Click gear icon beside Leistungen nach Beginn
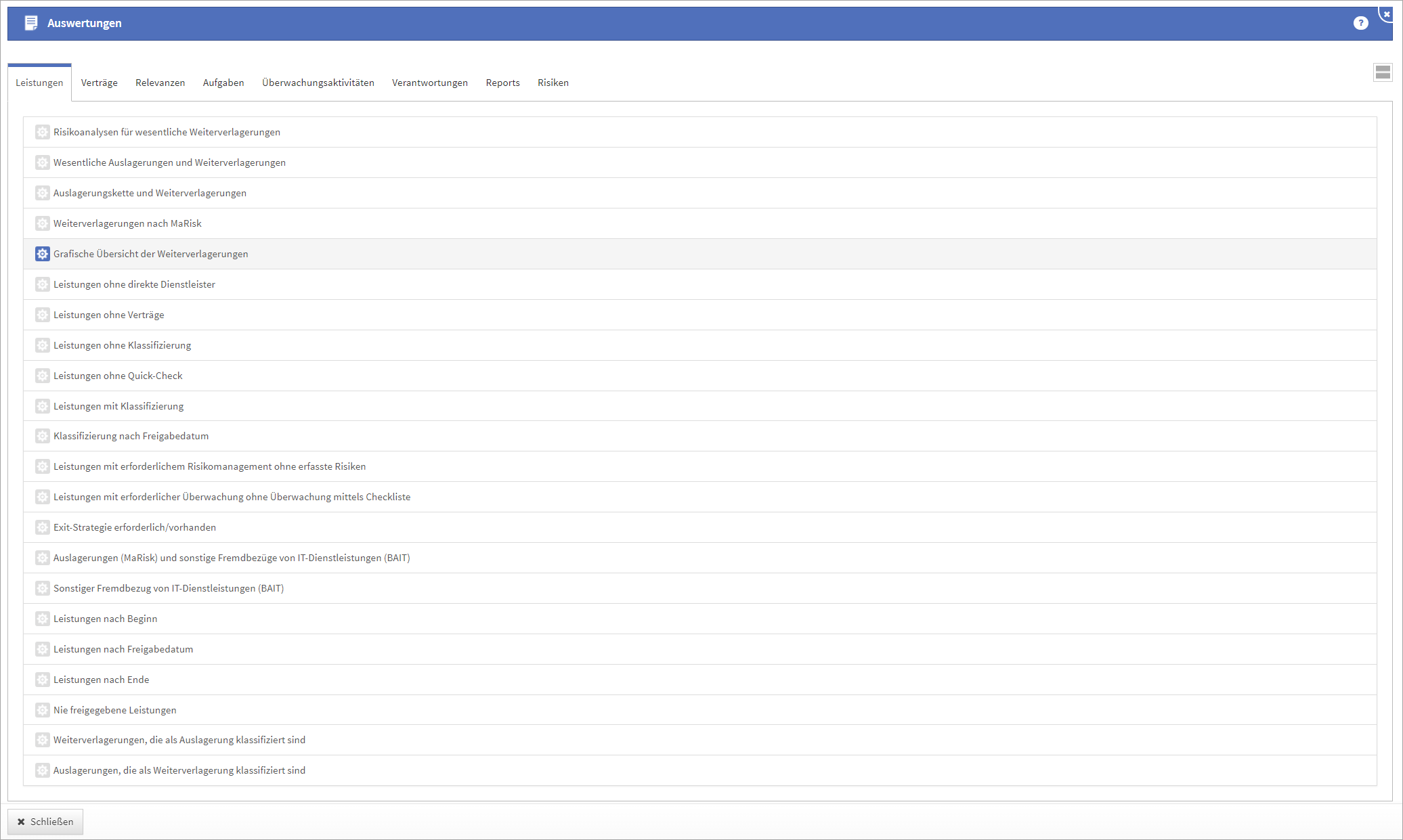 (x=42, y=619)
